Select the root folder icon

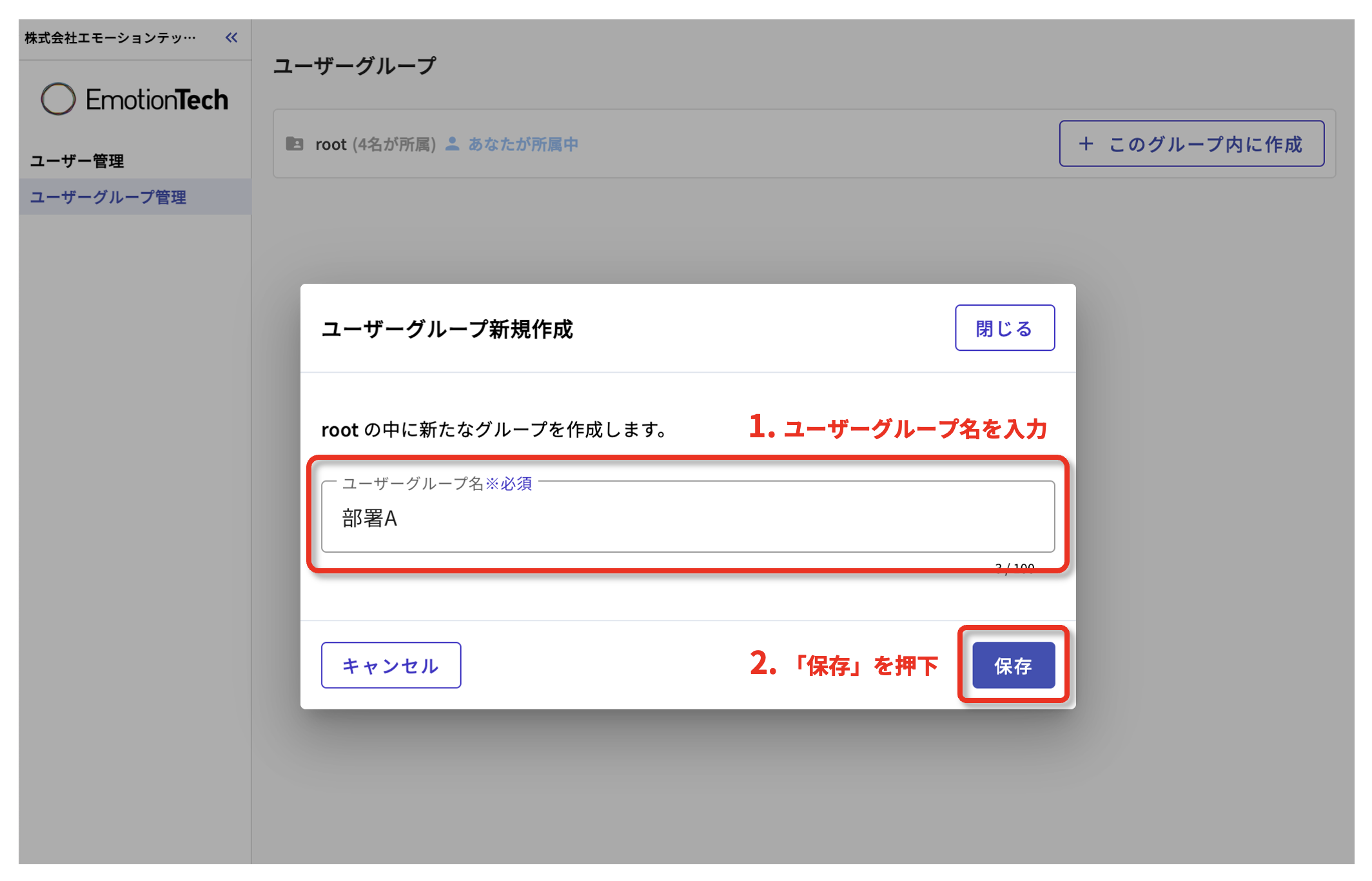(295, 144)
